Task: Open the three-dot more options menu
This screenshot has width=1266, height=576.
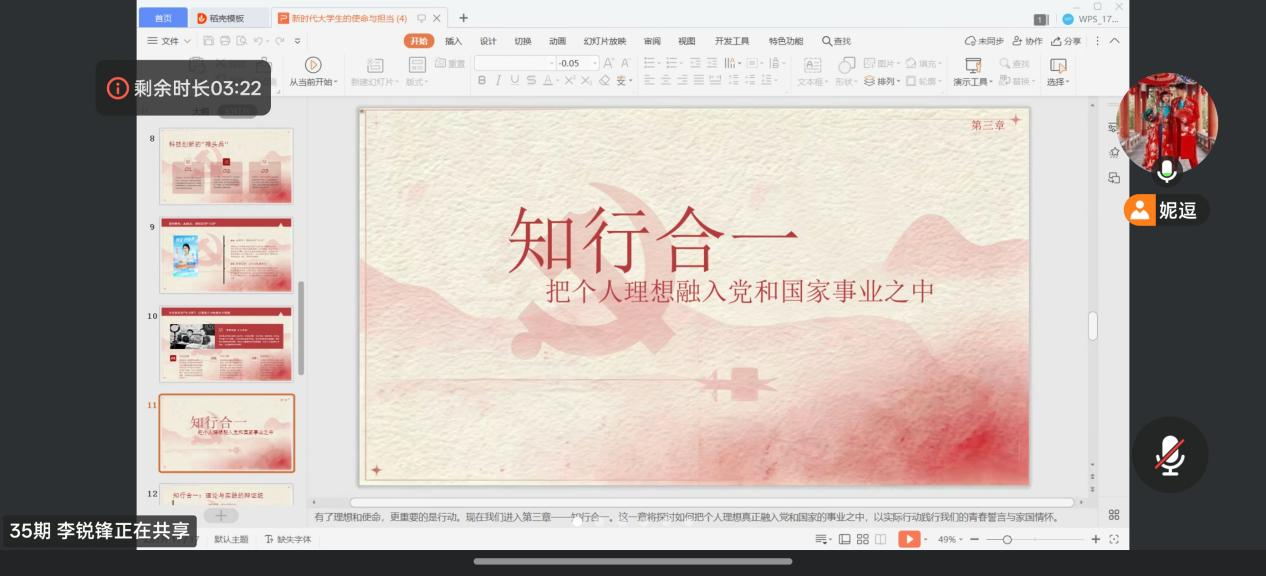Action: [x=1097, y=41]
